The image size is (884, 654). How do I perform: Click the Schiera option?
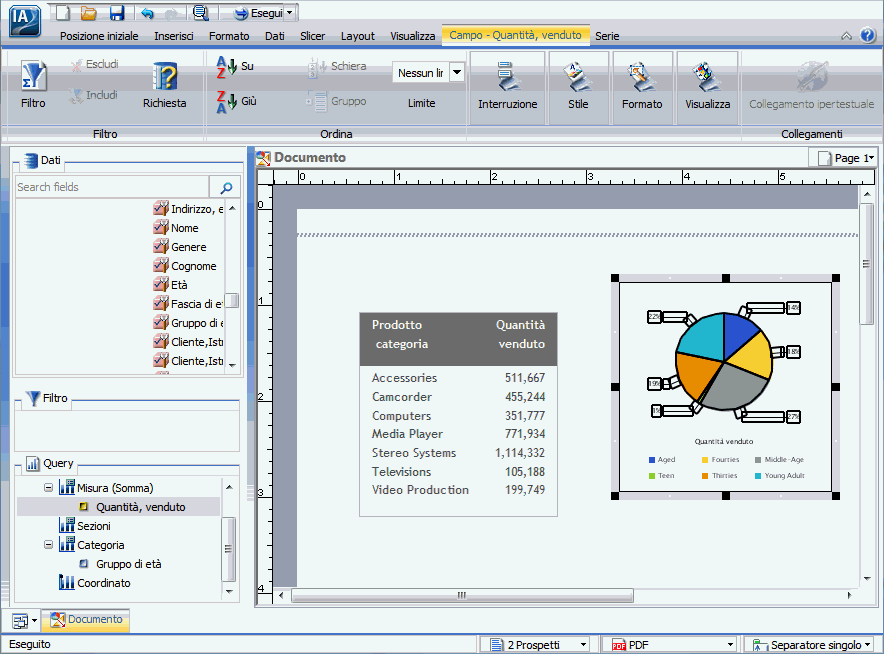pos(337,67)
